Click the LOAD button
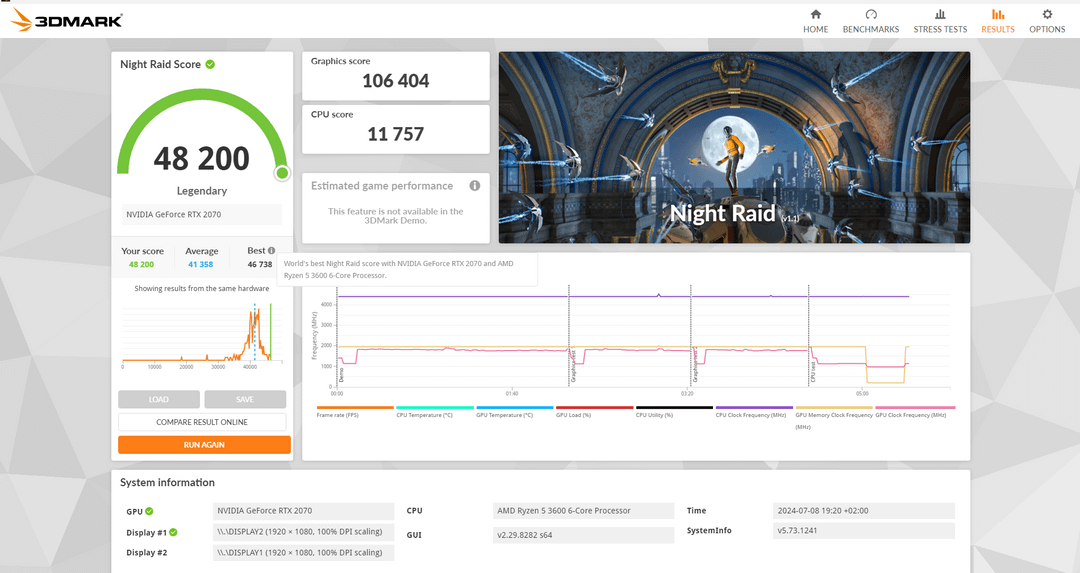1080x573 pixels. (x=158, y=399)
